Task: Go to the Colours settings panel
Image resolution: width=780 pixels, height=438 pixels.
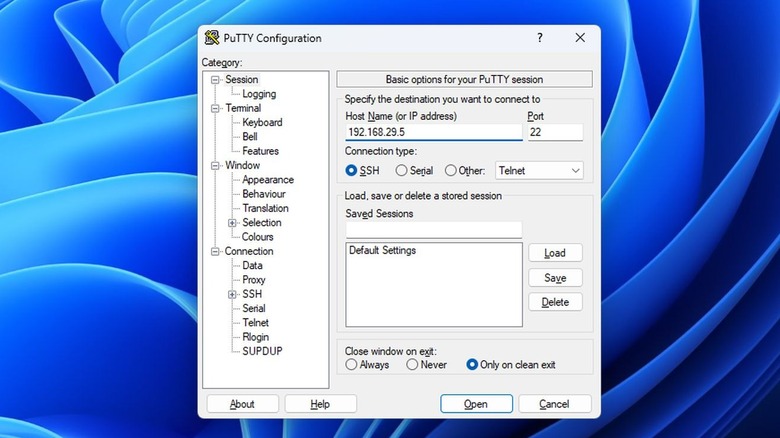Action: (x=257, y=237)
